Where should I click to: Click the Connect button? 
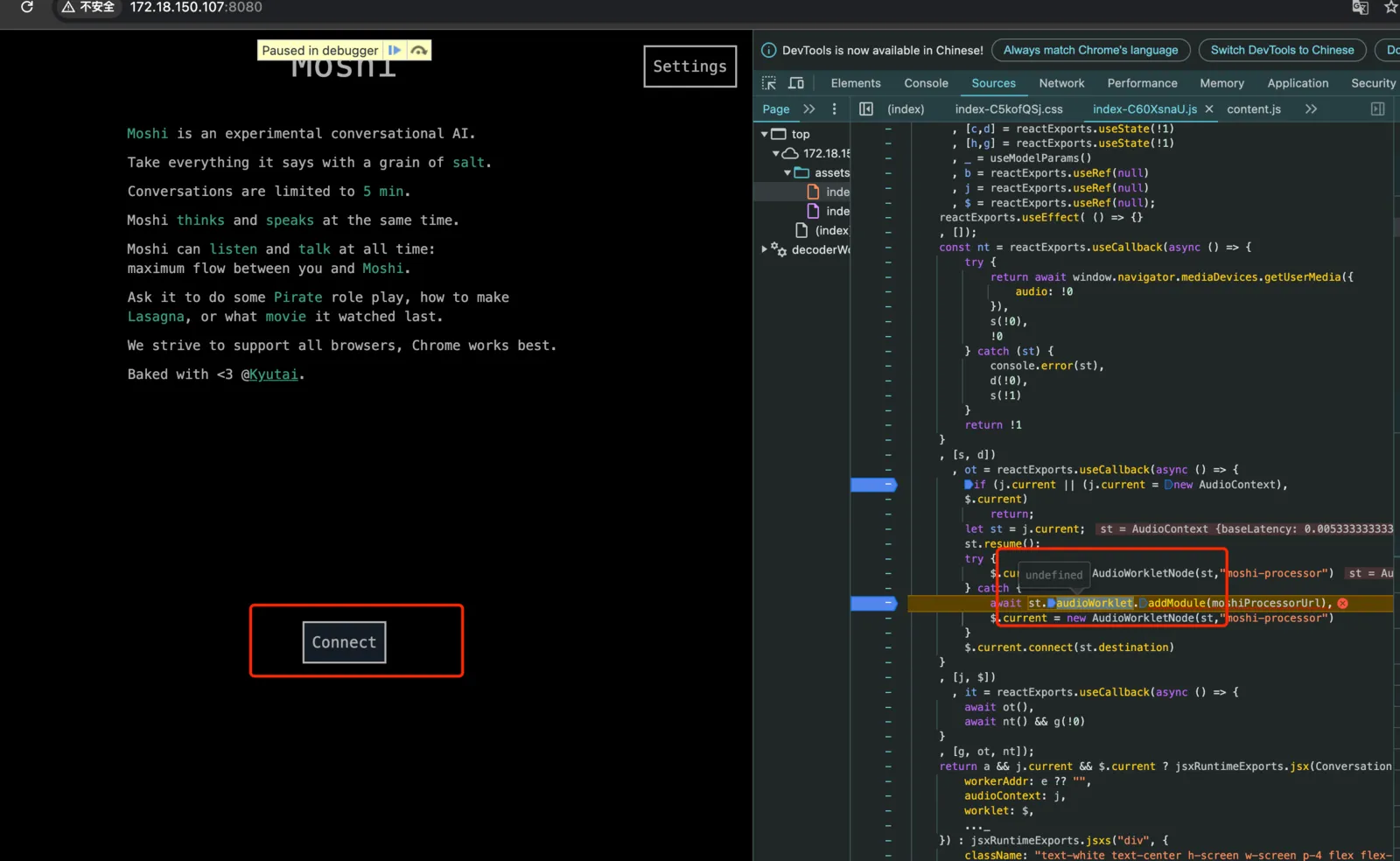(x=344, y=642)
